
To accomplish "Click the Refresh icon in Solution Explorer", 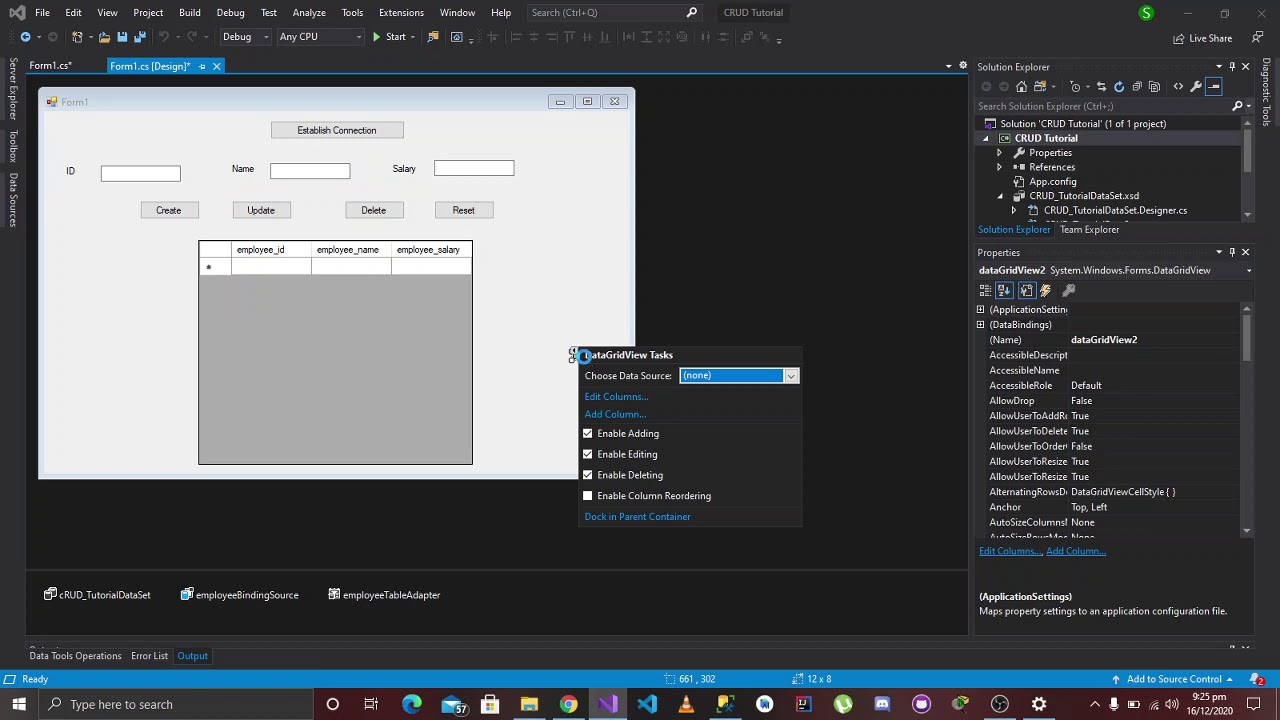I will (x=1119, y=86).
